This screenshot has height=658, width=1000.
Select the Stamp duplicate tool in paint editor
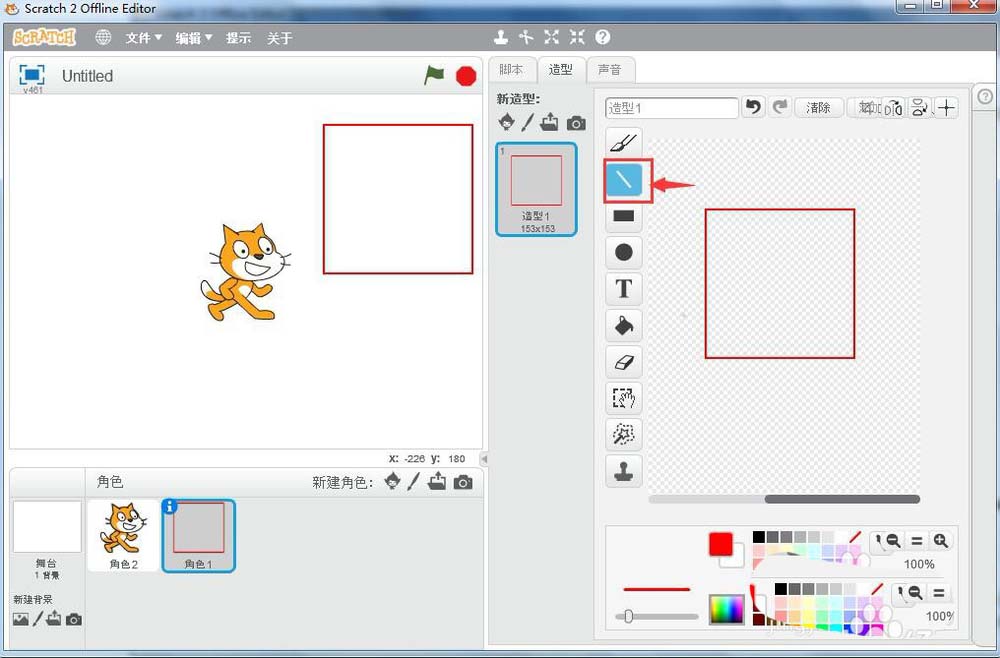[x=623, y=471]
